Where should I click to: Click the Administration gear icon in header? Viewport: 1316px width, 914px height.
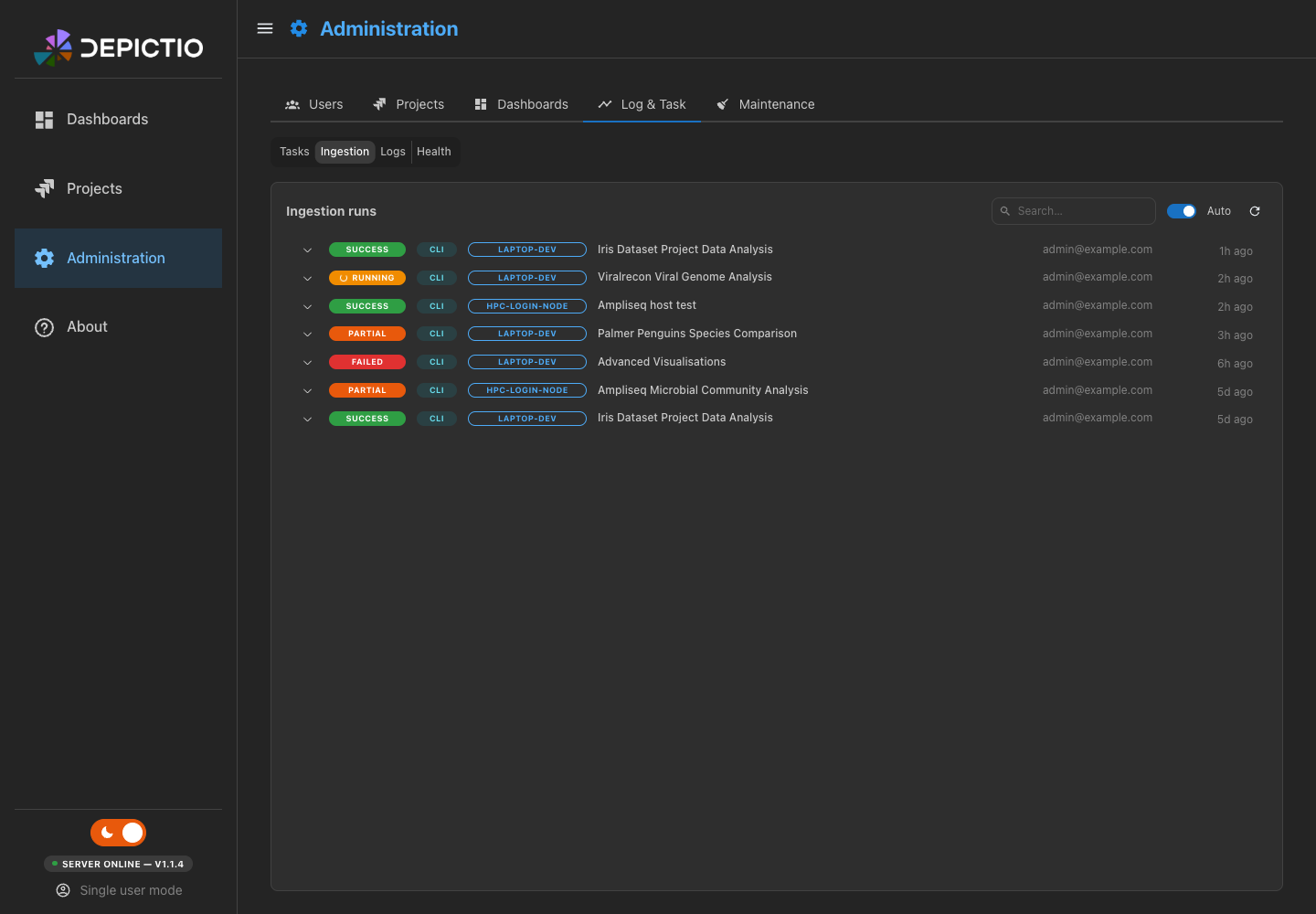coord(299,28)
